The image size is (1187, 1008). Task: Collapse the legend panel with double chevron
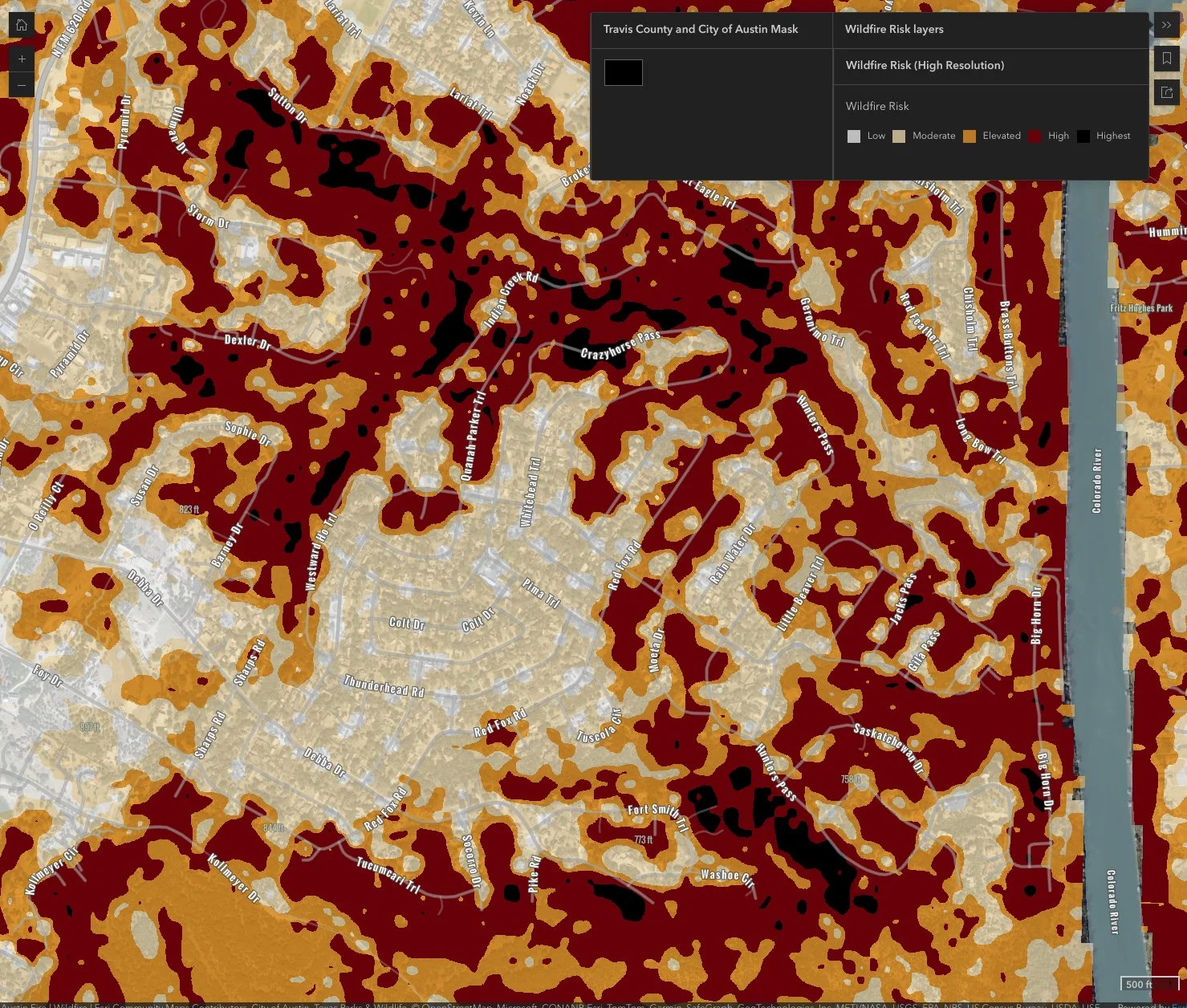(1166, 25)
